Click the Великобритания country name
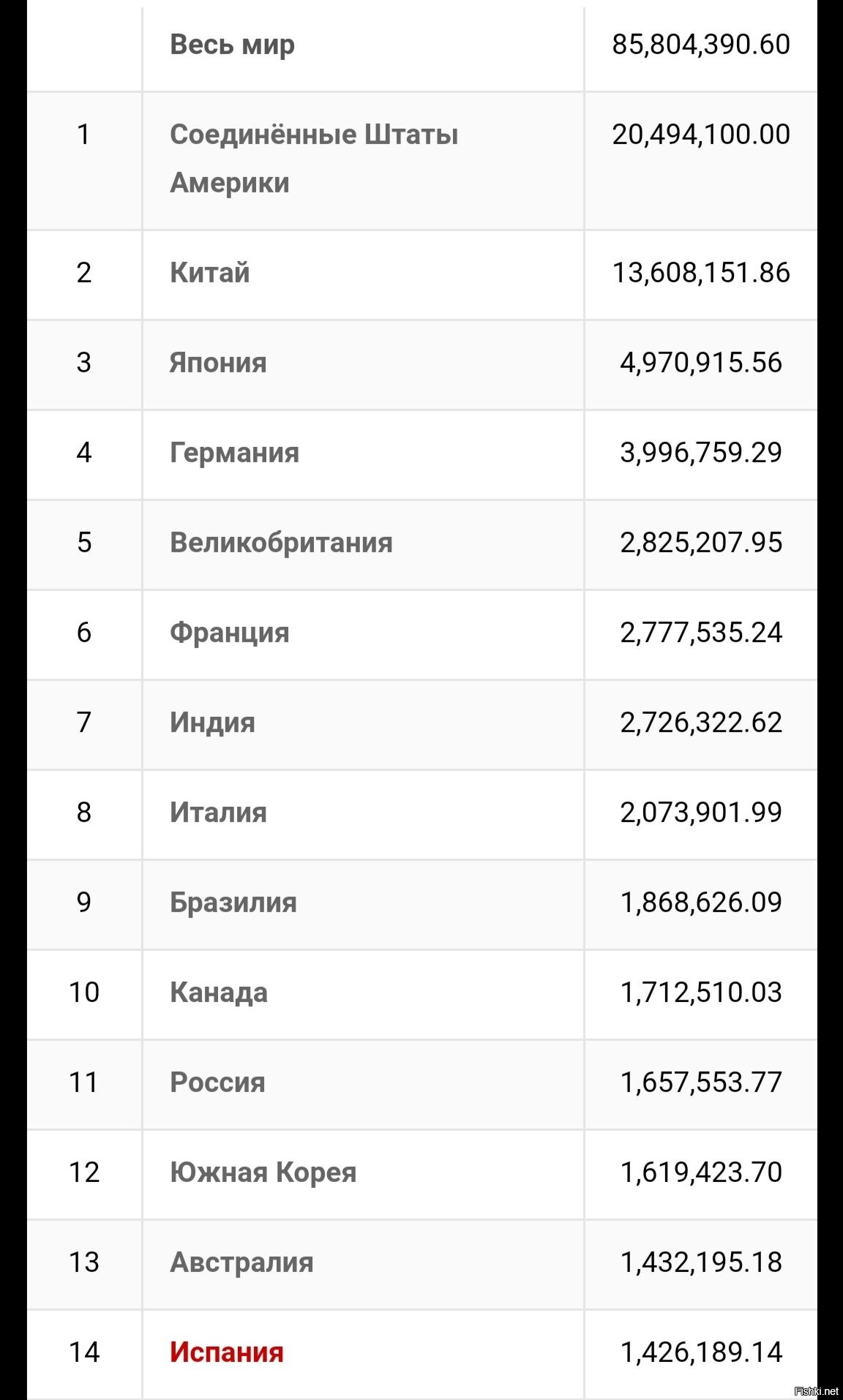This screenshot has width=843, height=1400. pyautogui.click(x=281, y=543)
